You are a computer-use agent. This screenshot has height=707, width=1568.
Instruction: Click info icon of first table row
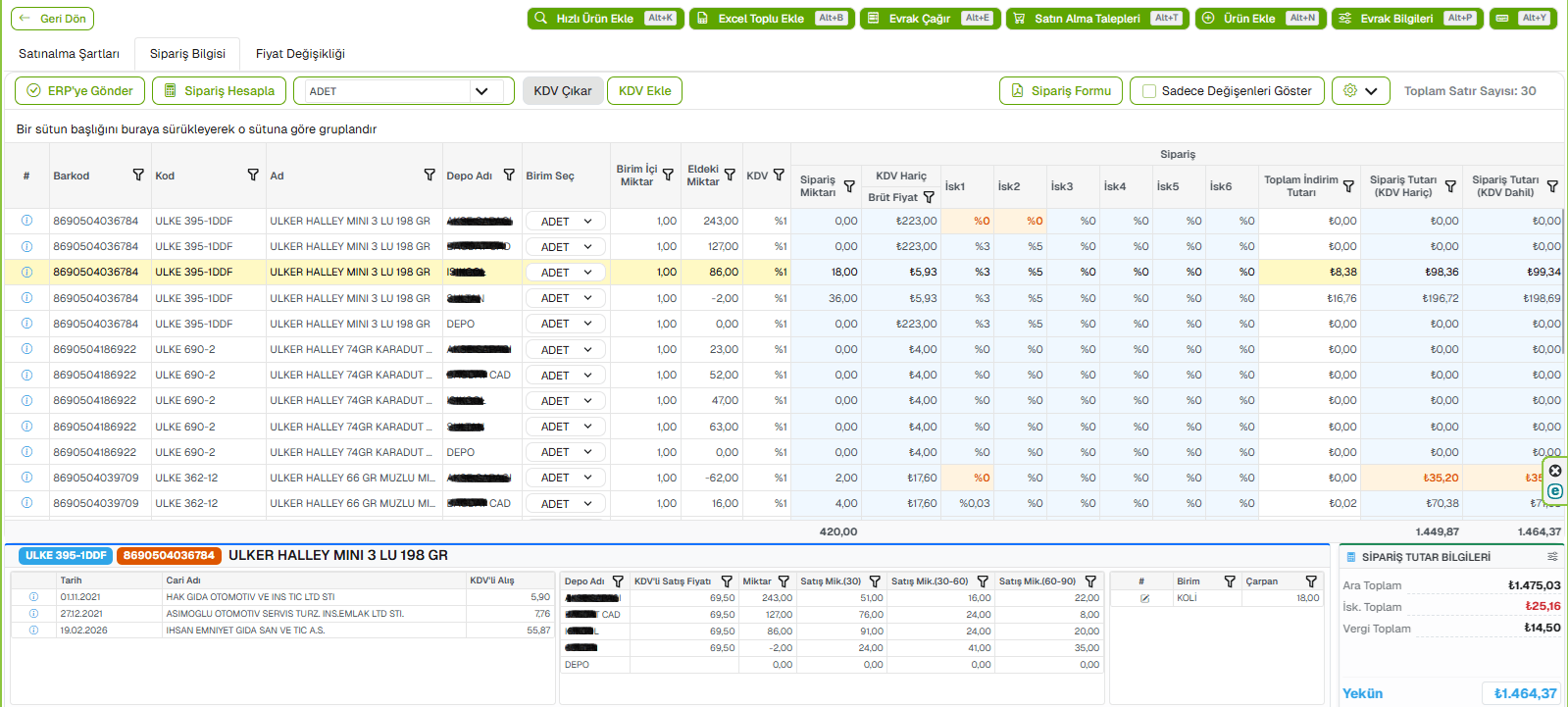tap(26, 221)
